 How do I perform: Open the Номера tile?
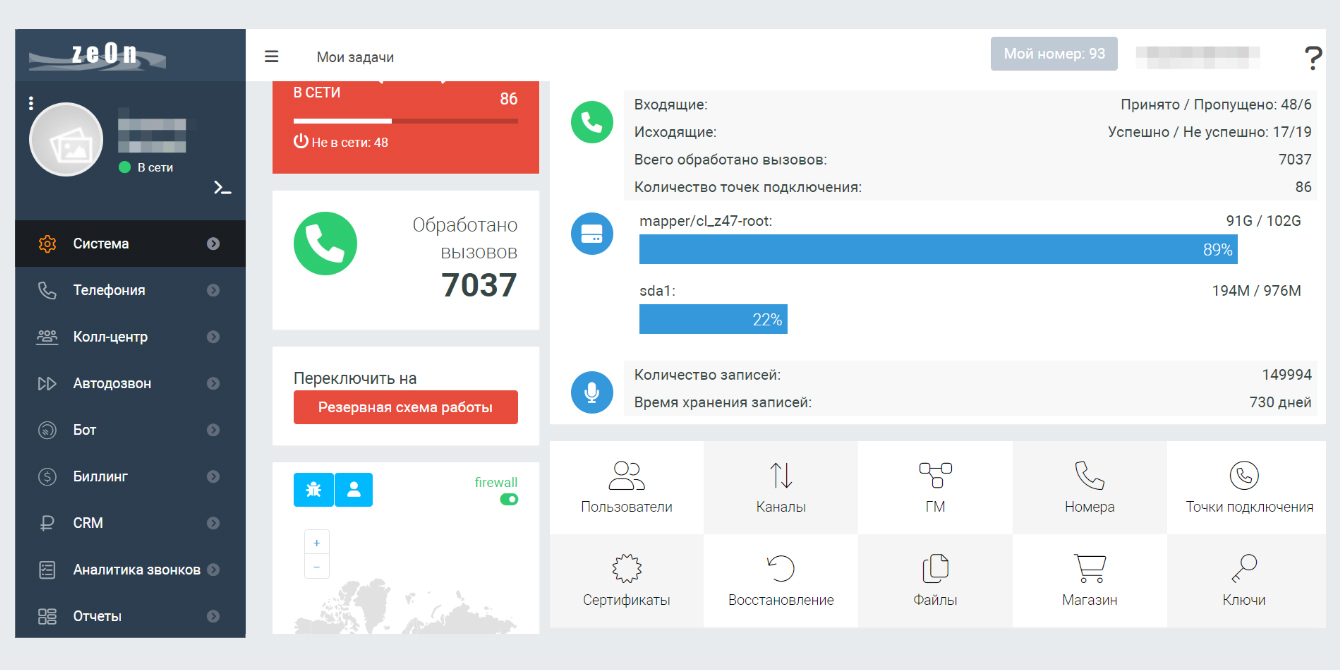pyautogui.click(x=1090, y=487)
